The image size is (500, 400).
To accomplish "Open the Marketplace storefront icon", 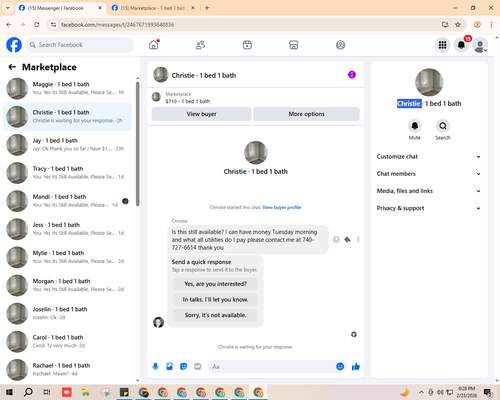I will (294, 45).
